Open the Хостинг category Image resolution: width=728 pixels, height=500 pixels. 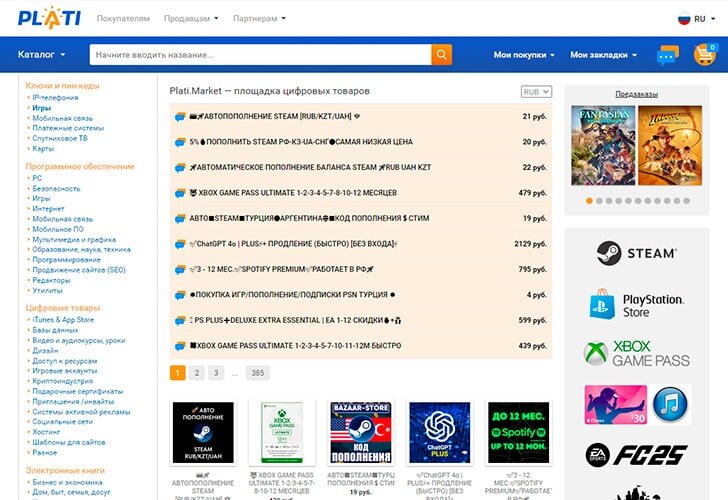click(x=46, y=432)
